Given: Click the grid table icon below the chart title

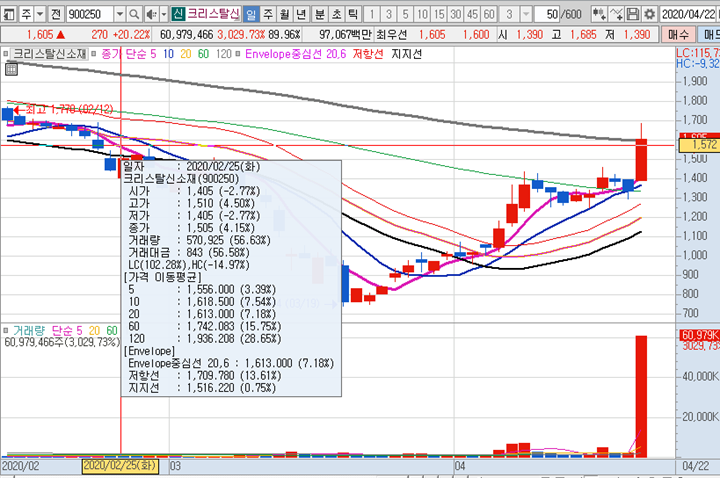Looking at the screenshot, I should (x=11, y=70).
